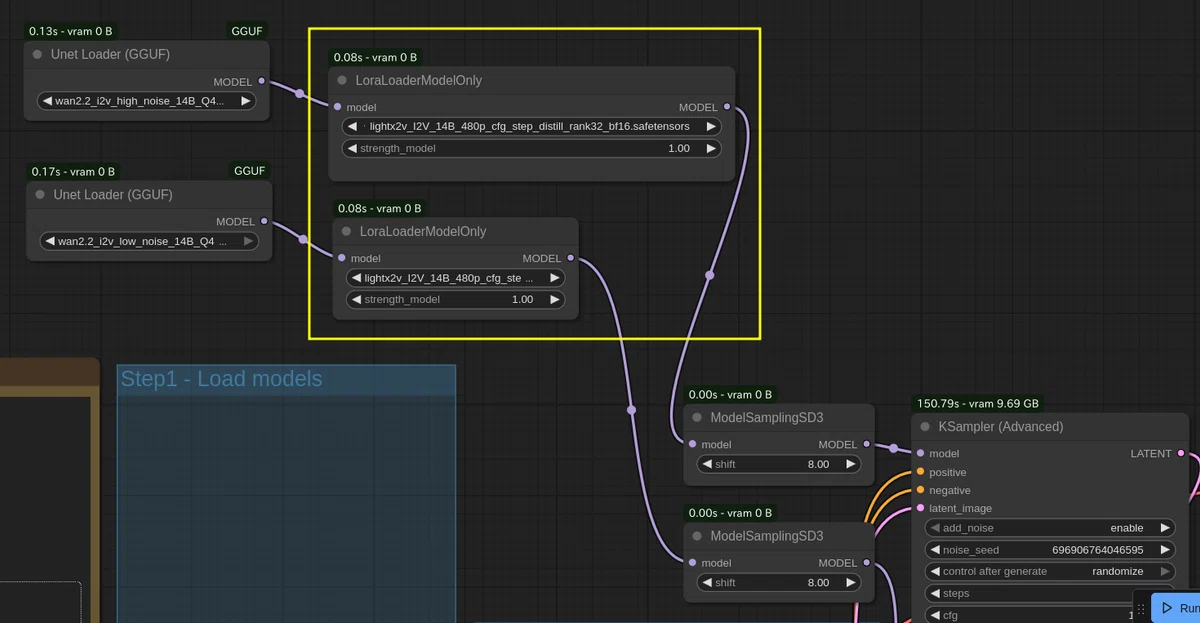
Task: Increase strength_model in lower LoraLoaderModelOnly
Action: click(555, 299)
